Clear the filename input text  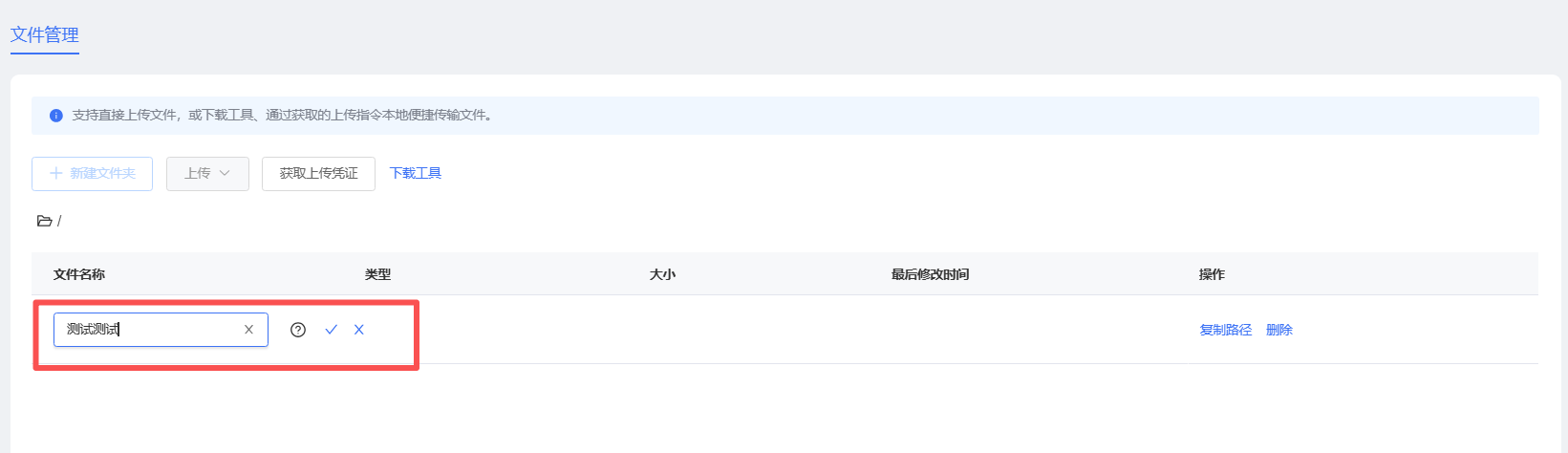point(248,330)
